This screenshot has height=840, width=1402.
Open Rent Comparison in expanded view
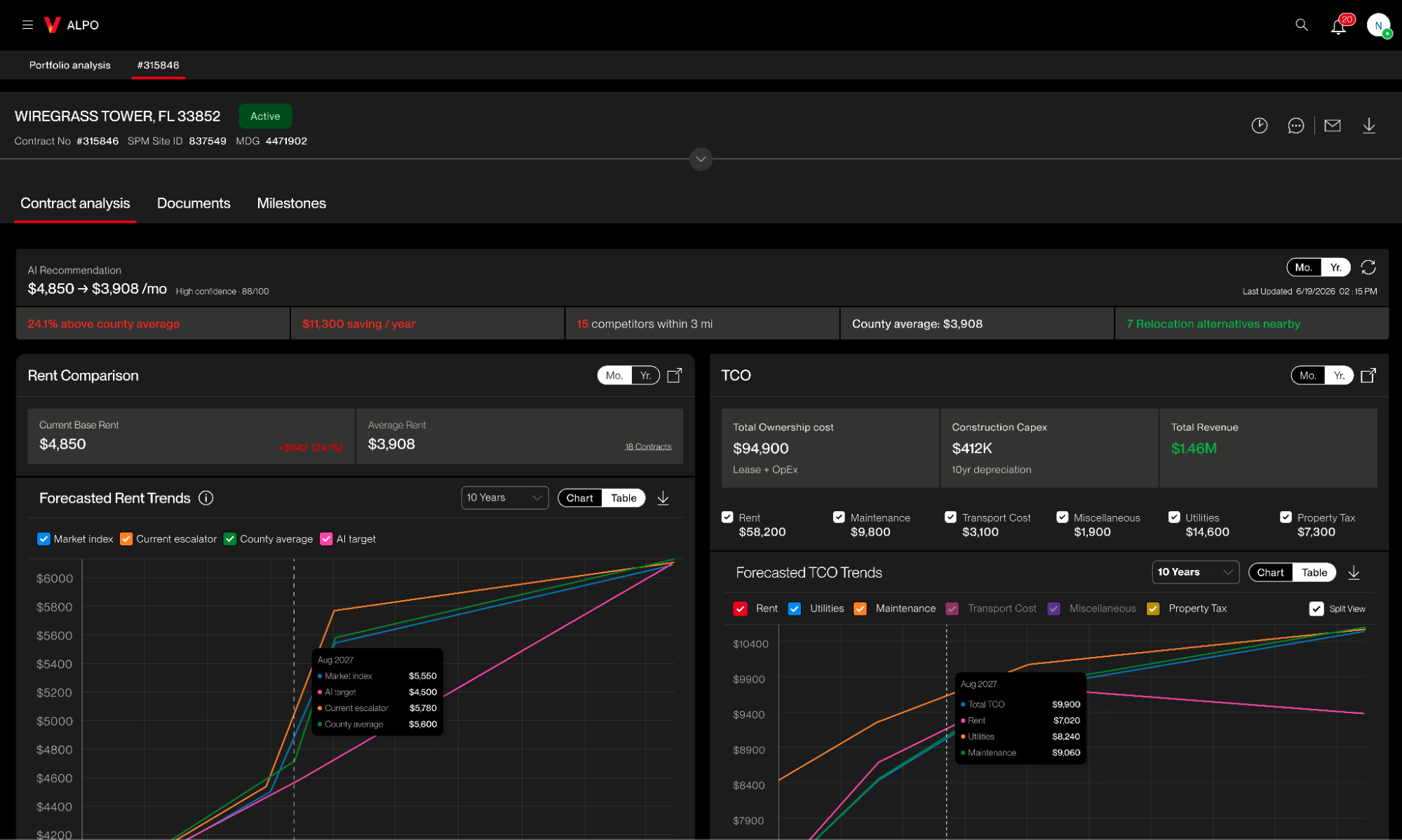pyautogui.click(x=674, y=375)
